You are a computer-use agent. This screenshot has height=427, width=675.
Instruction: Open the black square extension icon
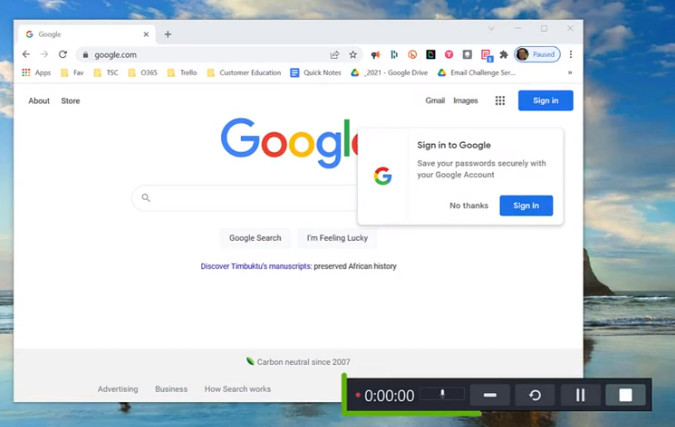click(x=430, y=55)
